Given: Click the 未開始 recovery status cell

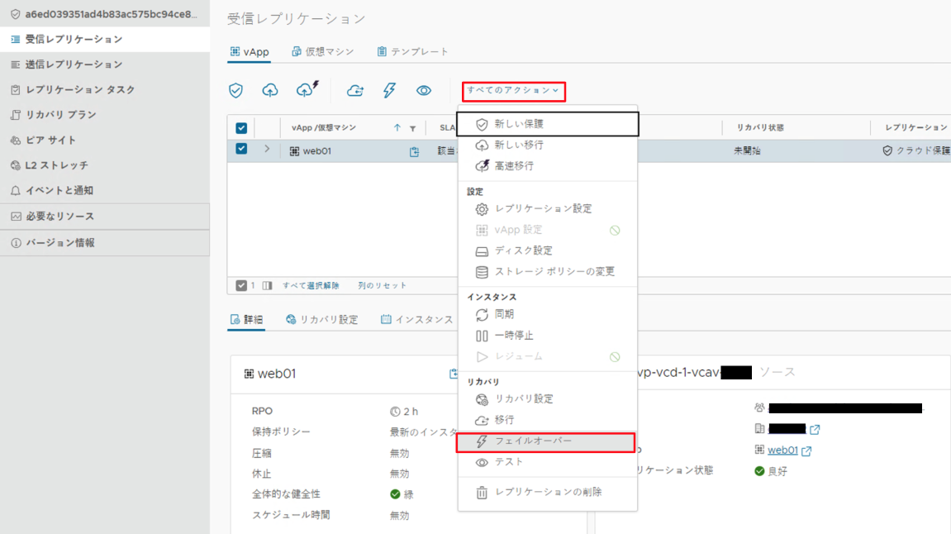Looking at the screenshot, I should click(x=747, y=150).
